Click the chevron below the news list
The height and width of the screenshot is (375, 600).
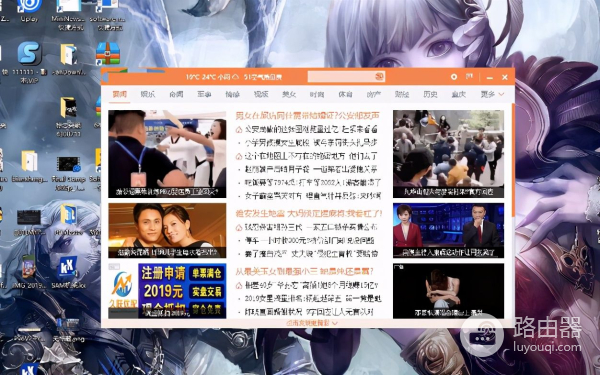(335, 323)
